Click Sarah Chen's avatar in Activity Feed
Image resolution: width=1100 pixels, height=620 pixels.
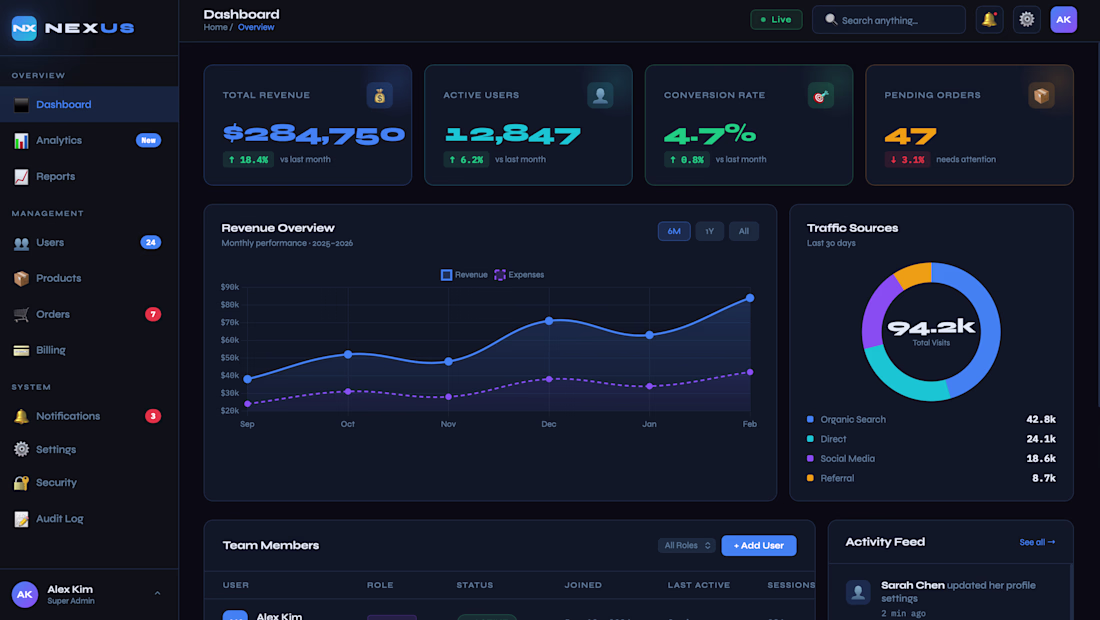pos(858,593)
